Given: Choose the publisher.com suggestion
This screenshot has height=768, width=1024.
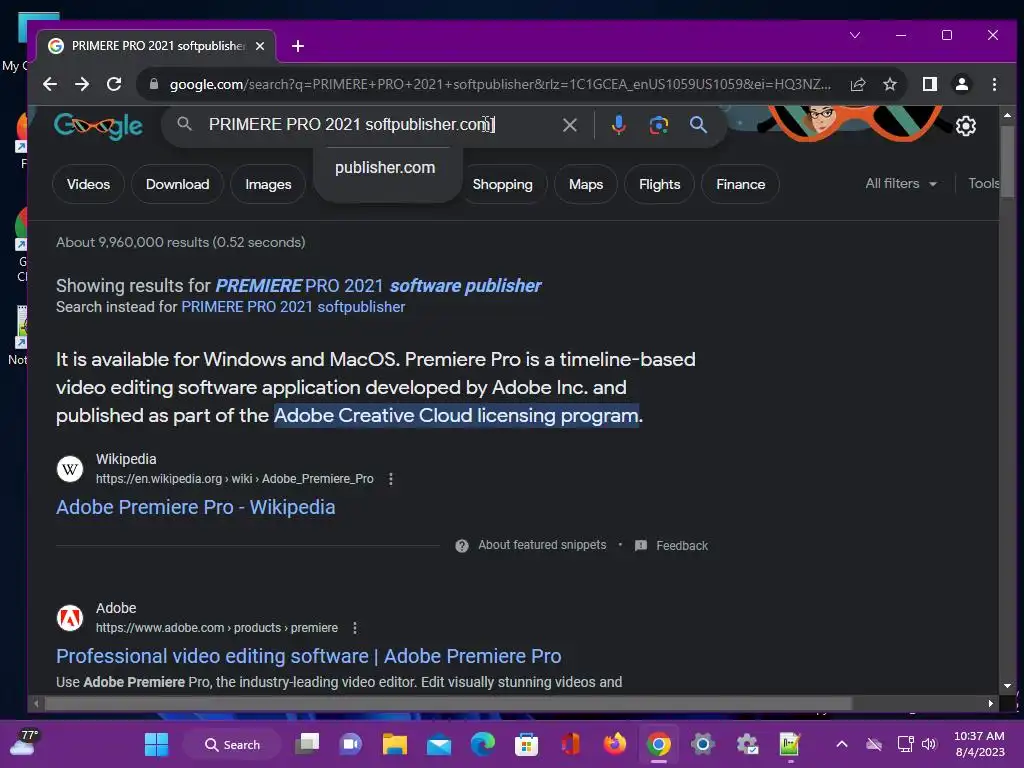Looking at the screenshot, I should (x=385, y=168).
